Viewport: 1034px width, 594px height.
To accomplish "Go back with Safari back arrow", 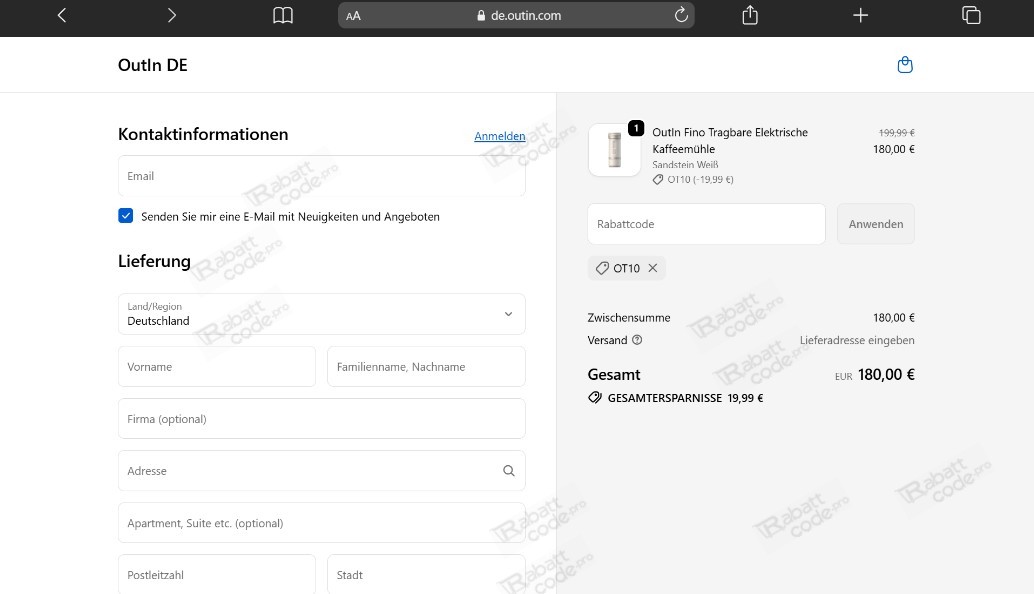I will click(x=62, y=15).
